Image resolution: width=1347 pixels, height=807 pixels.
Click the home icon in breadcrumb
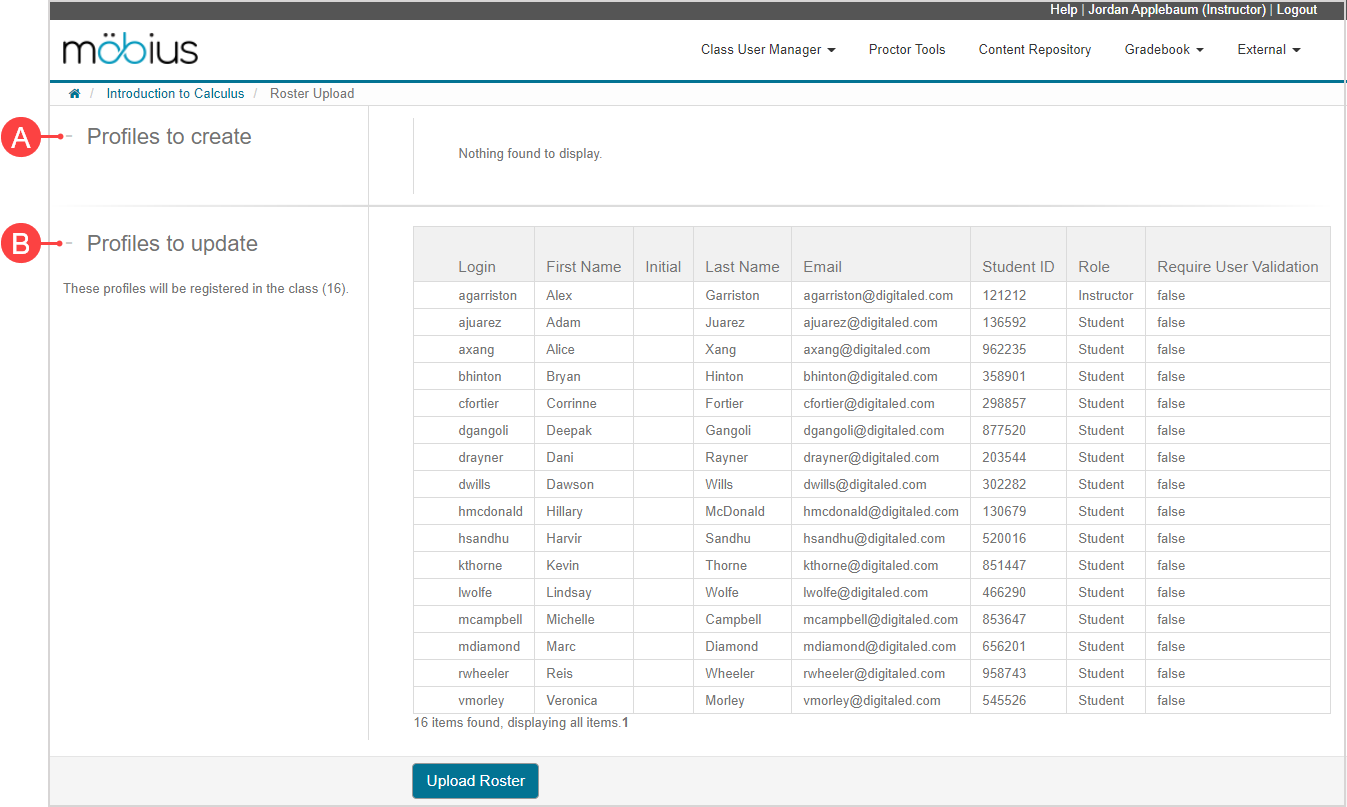click(x=74, y=94)
